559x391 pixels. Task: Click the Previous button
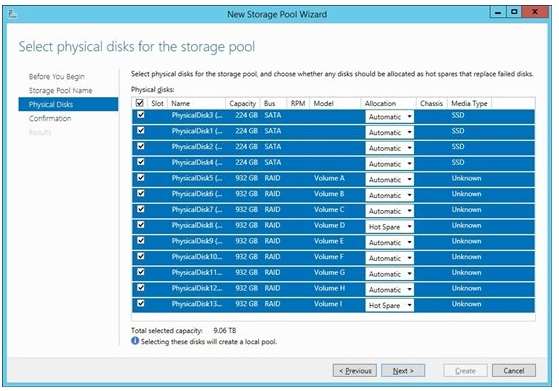pos(355,371)
